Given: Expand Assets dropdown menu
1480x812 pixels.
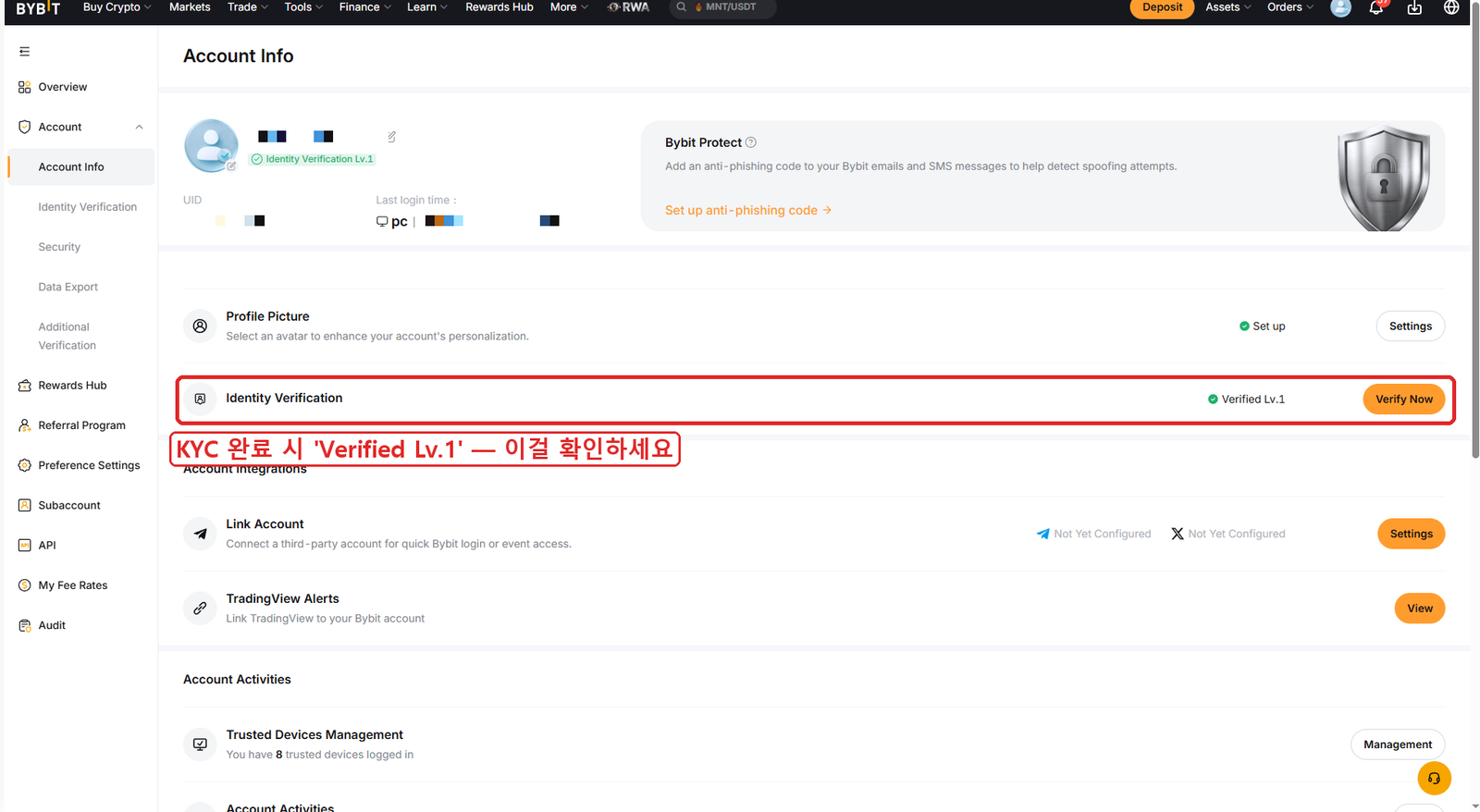Looking at the screenshot, I should [1227, 7].
